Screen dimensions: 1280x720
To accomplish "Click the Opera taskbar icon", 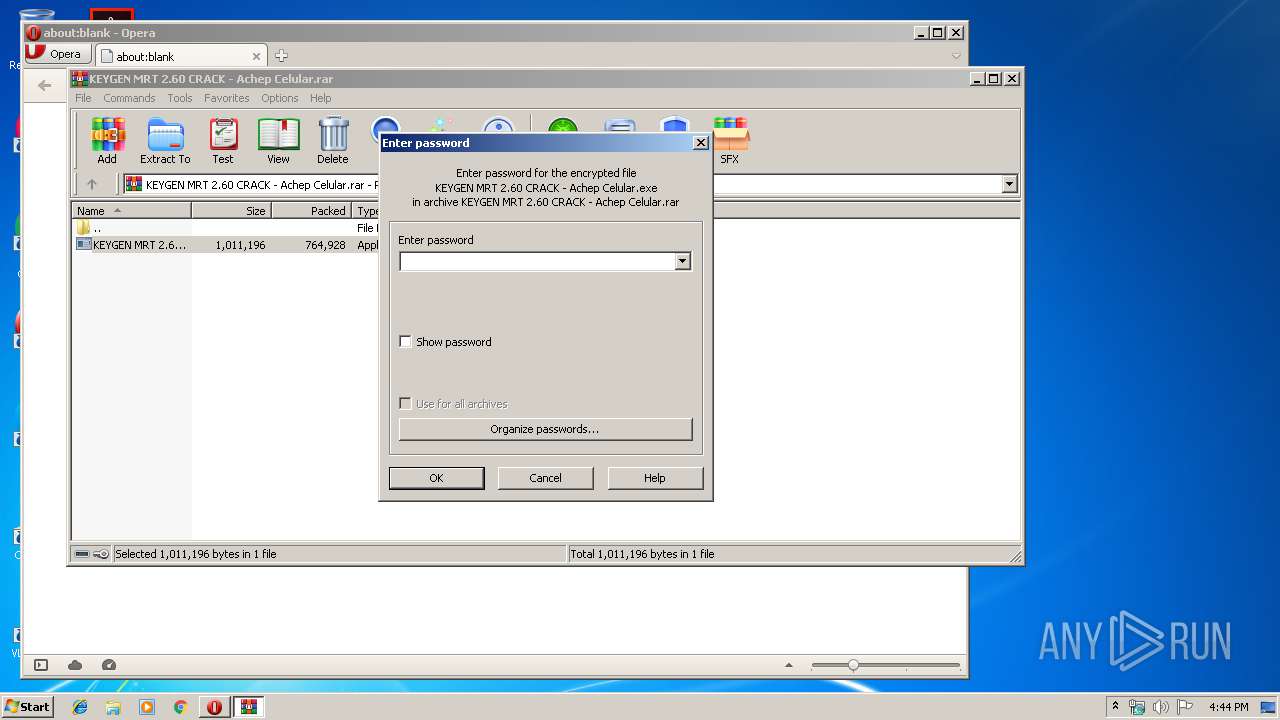I will (214, 707).
